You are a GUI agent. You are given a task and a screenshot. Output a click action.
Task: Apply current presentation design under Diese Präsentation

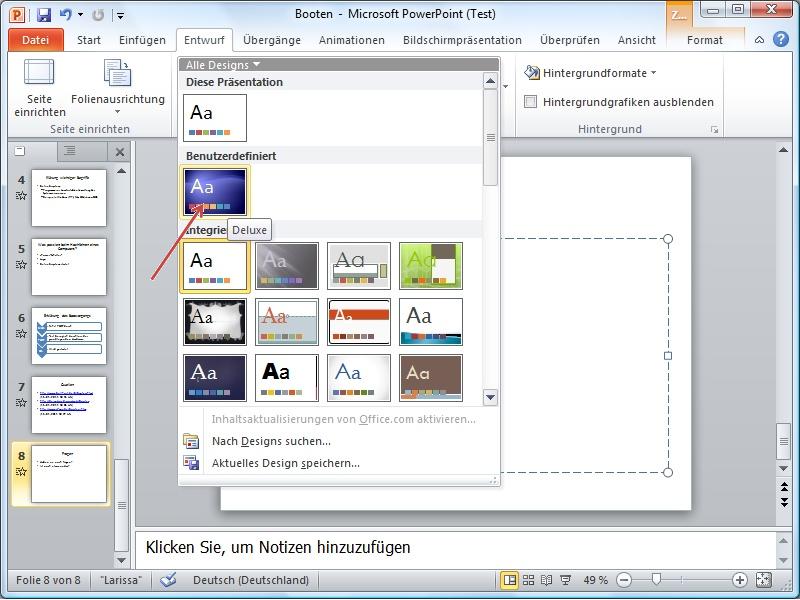click(x=215, y=118)
